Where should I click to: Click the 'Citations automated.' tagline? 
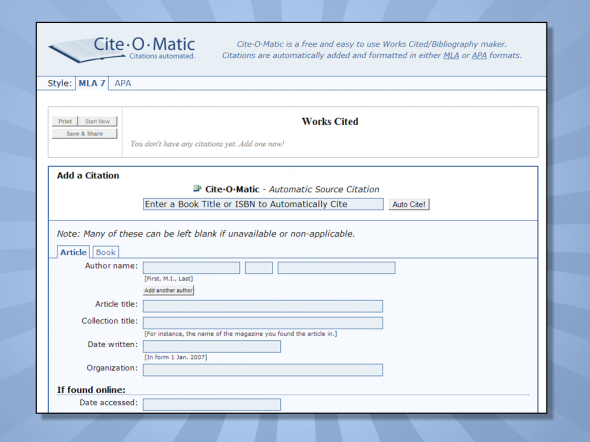coord(162,56)
